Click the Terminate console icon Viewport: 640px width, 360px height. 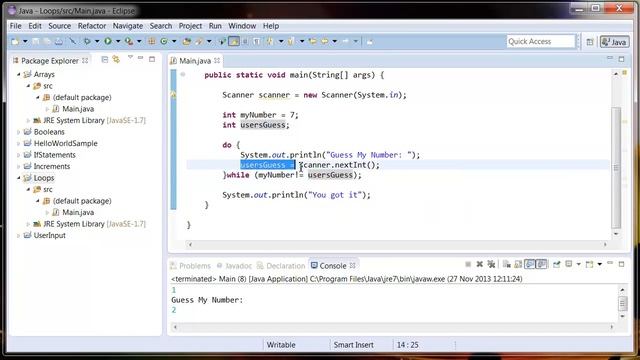pos(468,264)
